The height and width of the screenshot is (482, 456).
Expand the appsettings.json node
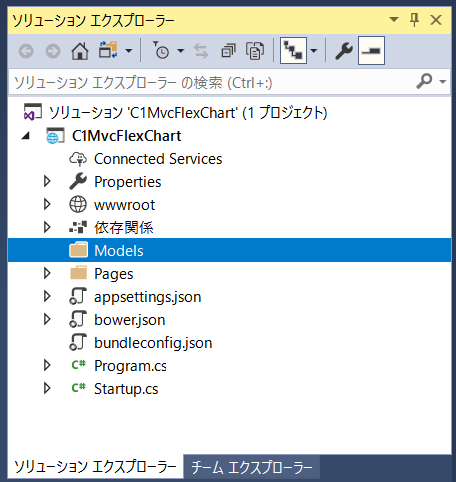47,296
